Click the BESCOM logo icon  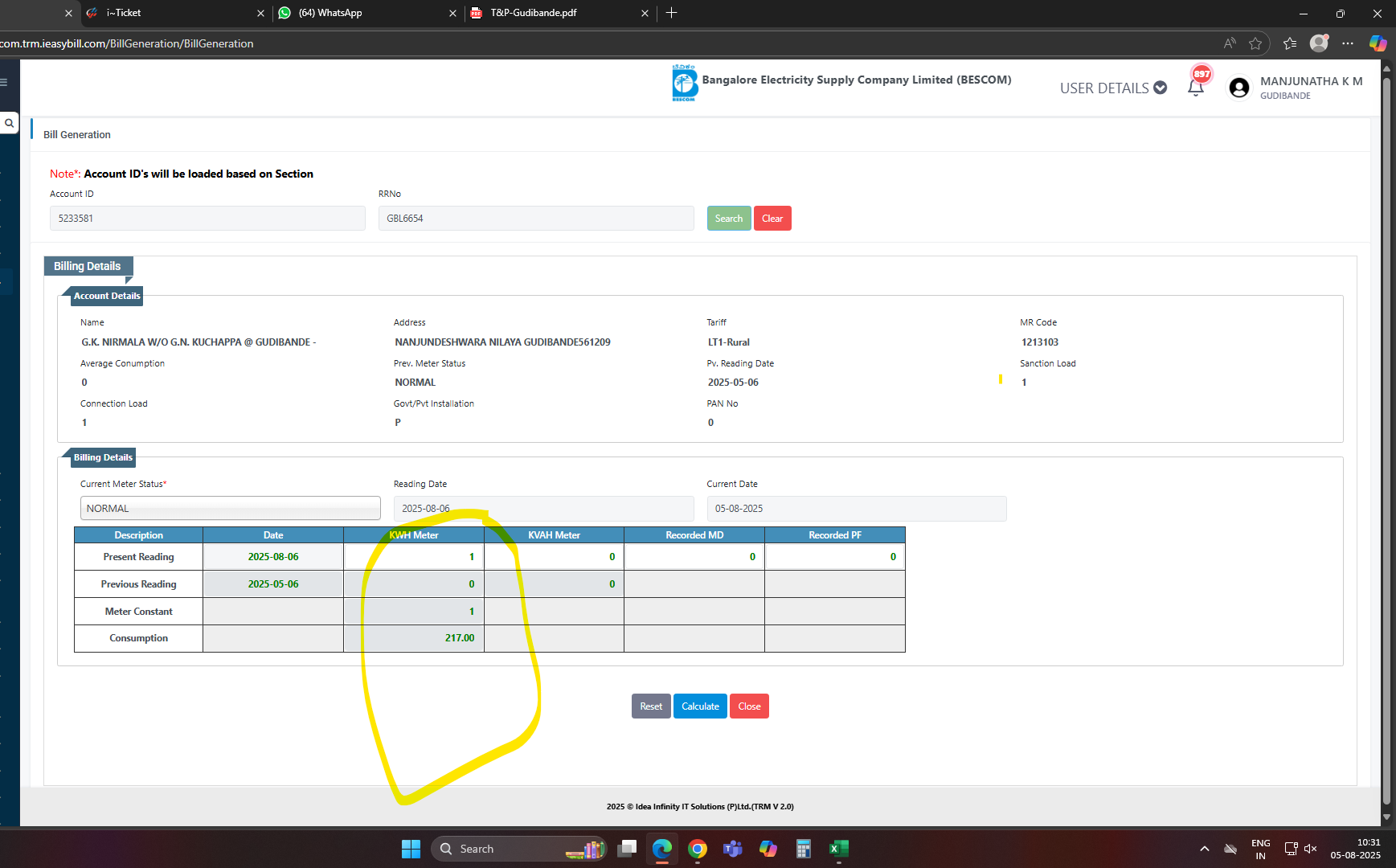[684, 83]
